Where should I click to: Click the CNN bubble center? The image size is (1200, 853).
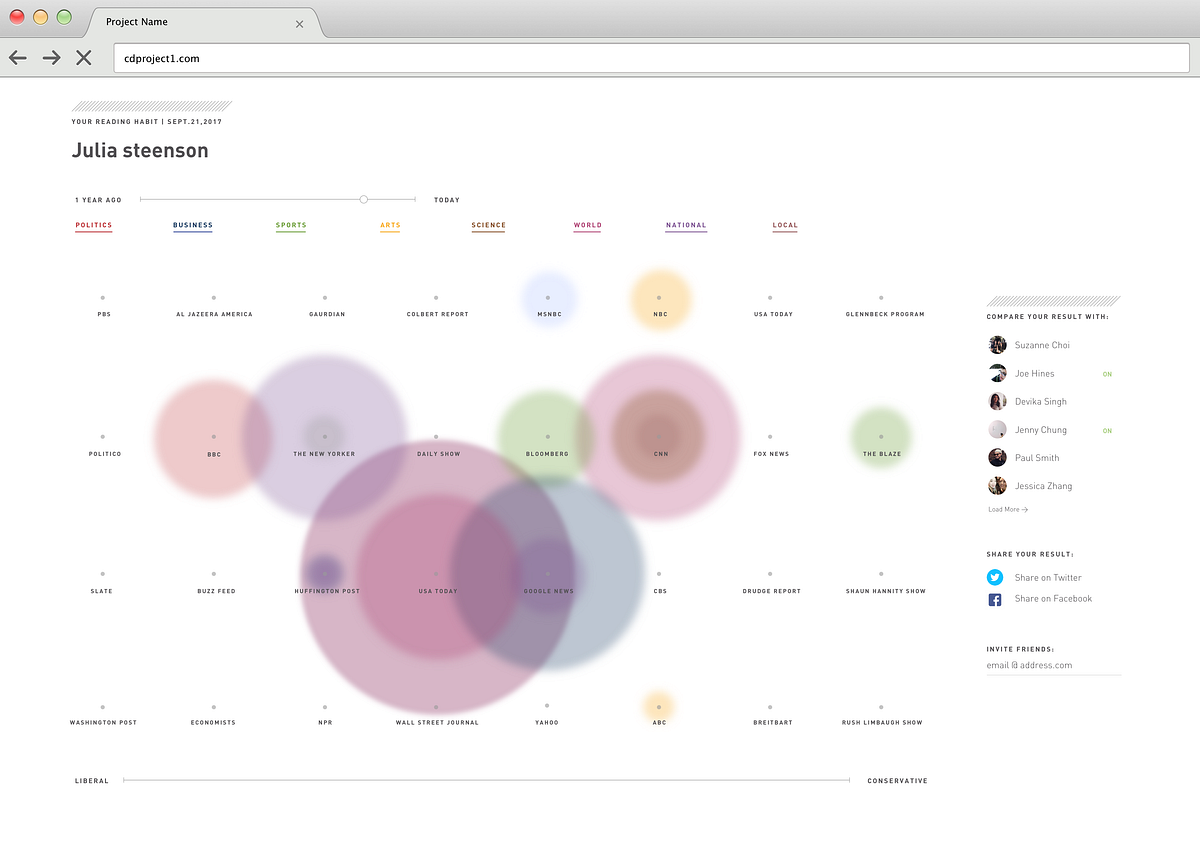pos(659,437)
